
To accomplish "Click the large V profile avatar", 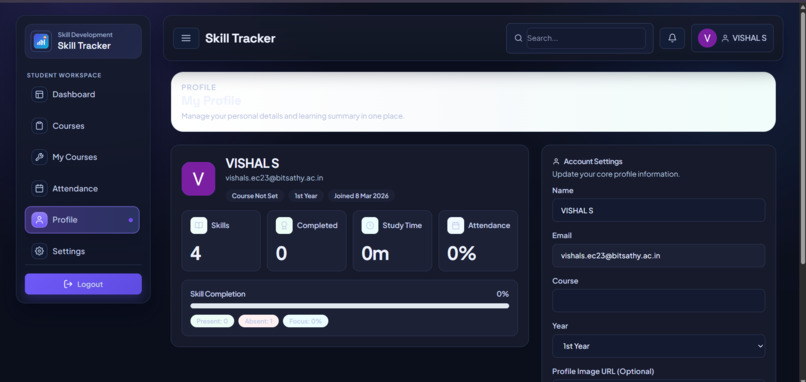I will tap(198, 178).
